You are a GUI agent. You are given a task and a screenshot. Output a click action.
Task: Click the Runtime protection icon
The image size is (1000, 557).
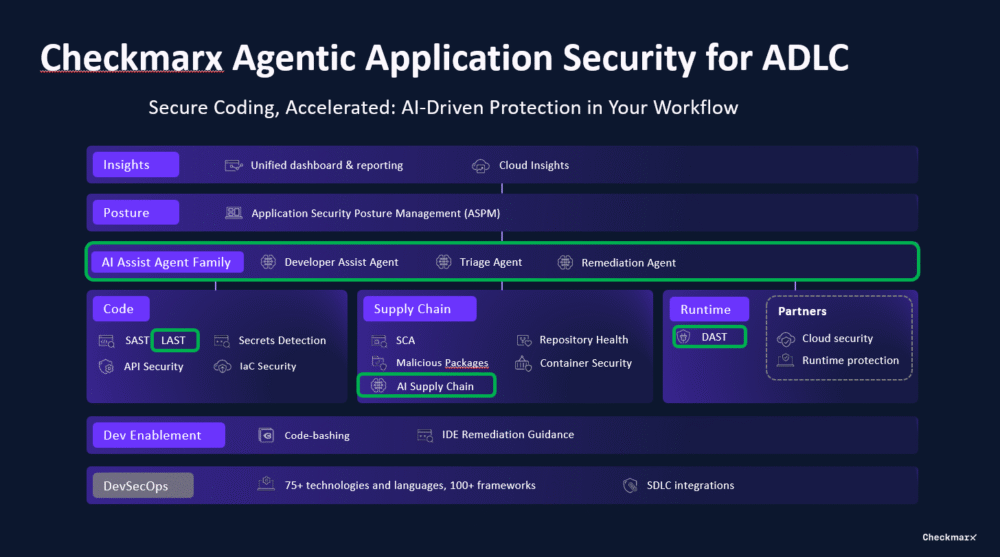pyautogui.click(x=785, y=360)
